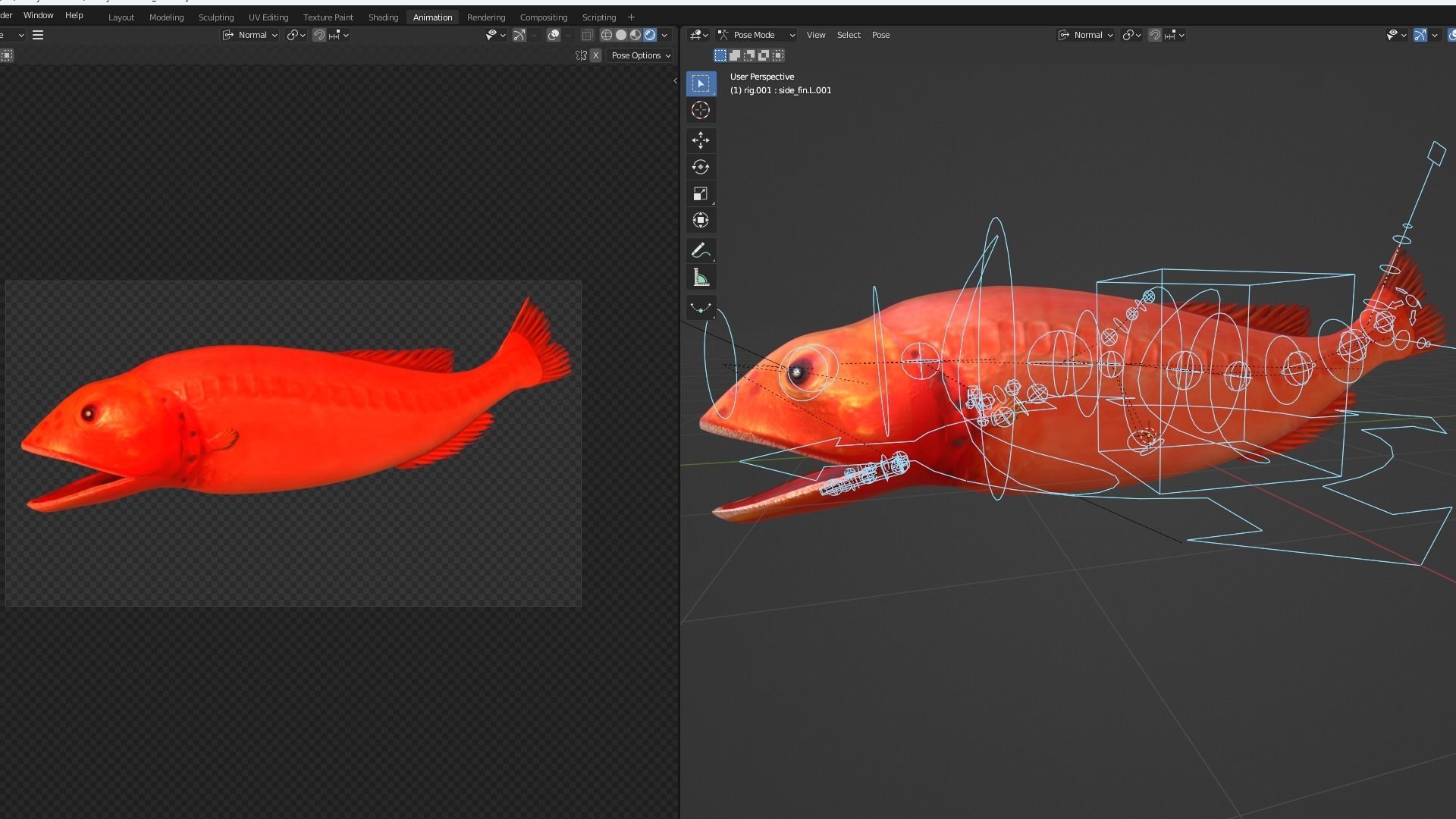
Task: Open Pose Mode dropdown in right viewport
Action: 757,35
